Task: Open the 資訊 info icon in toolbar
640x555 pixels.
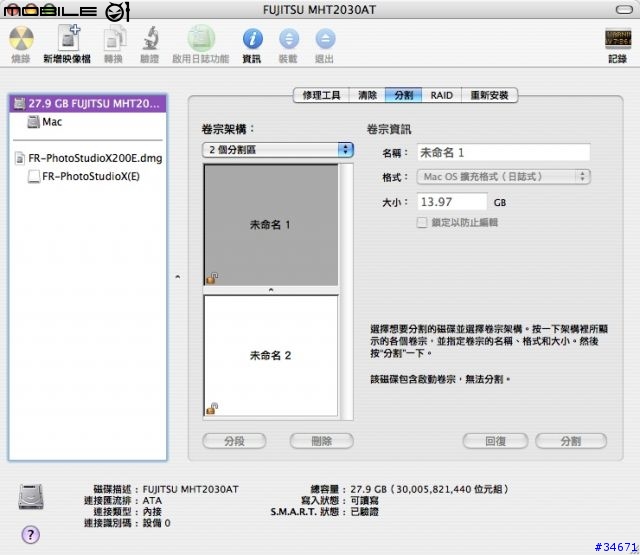Action: tap(252, 40)
